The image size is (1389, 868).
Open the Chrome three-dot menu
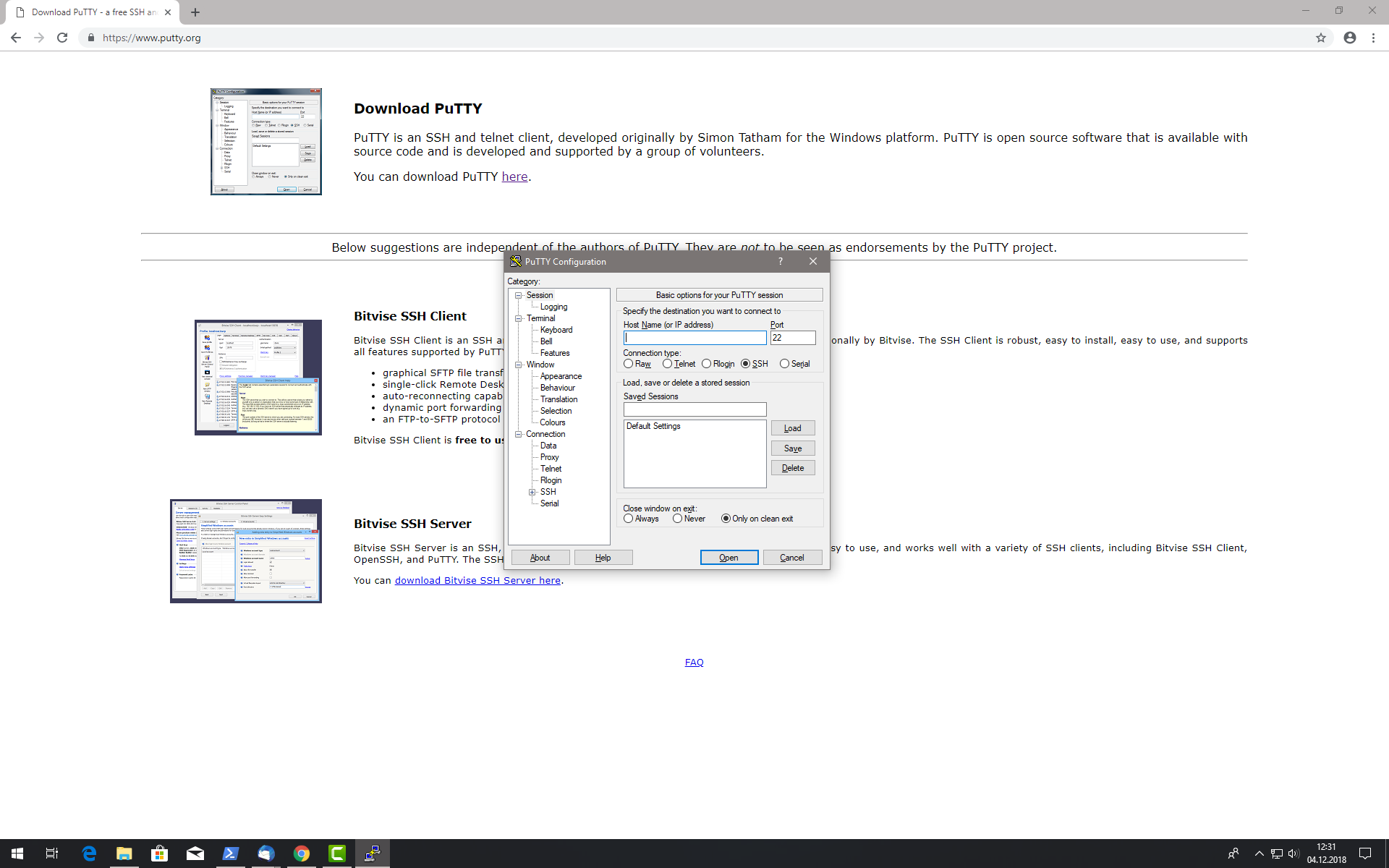tap(1373, 38)
